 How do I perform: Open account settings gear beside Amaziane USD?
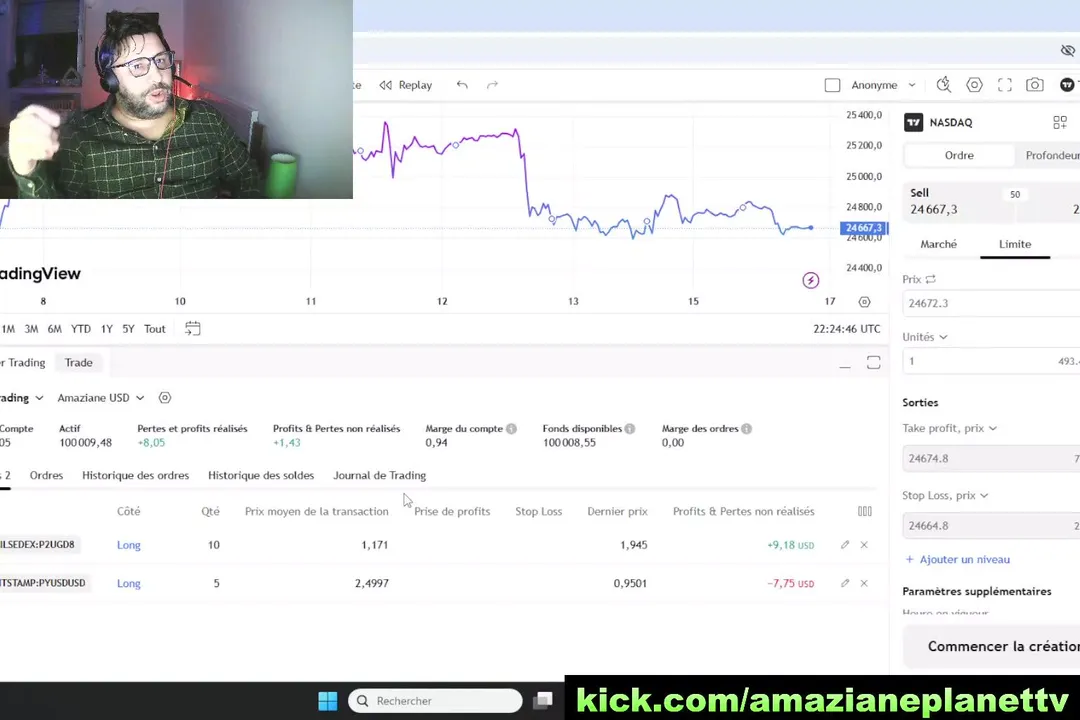[165, 398]
